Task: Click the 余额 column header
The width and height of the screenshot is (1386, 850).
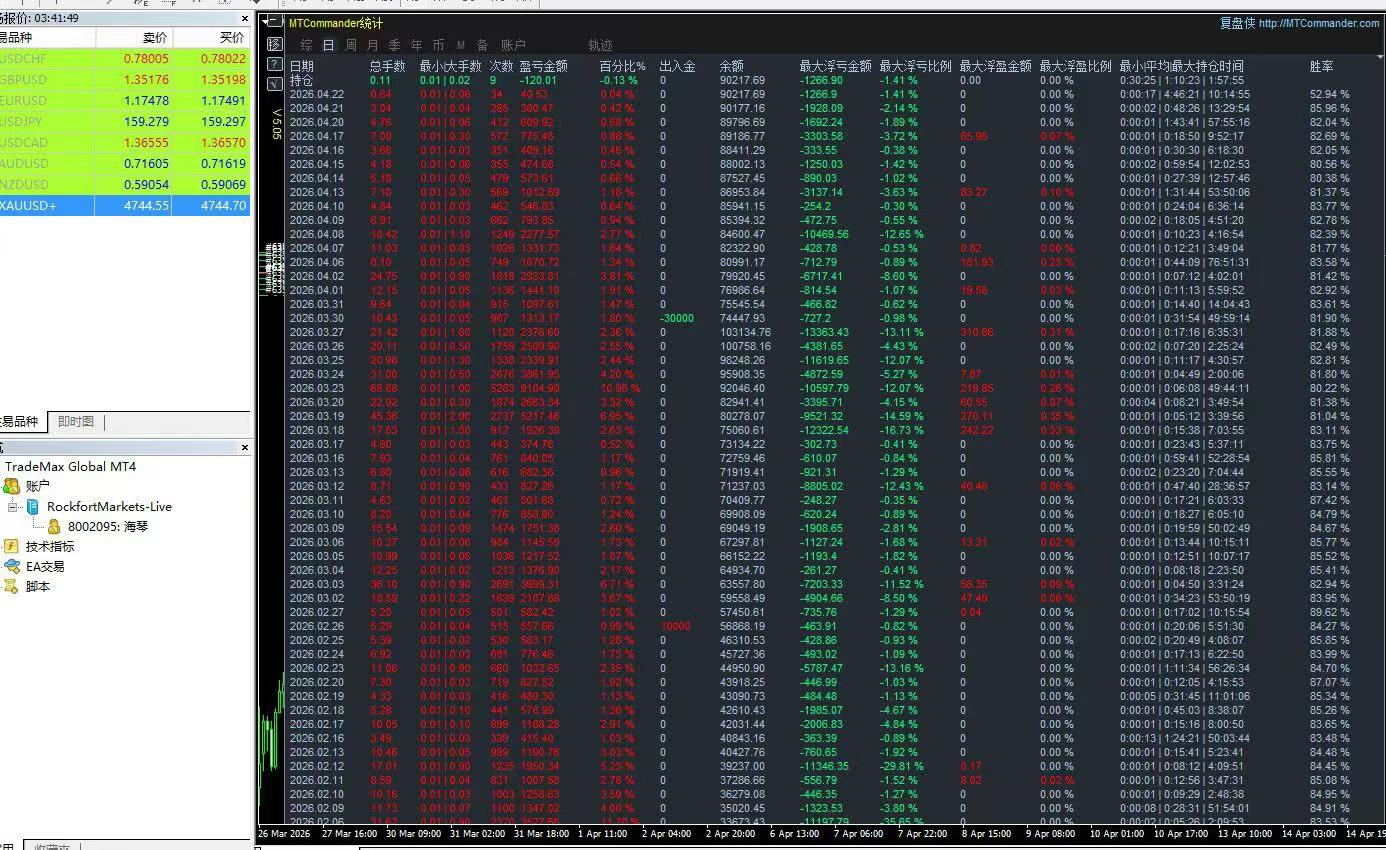Action: tap(732, 66)
